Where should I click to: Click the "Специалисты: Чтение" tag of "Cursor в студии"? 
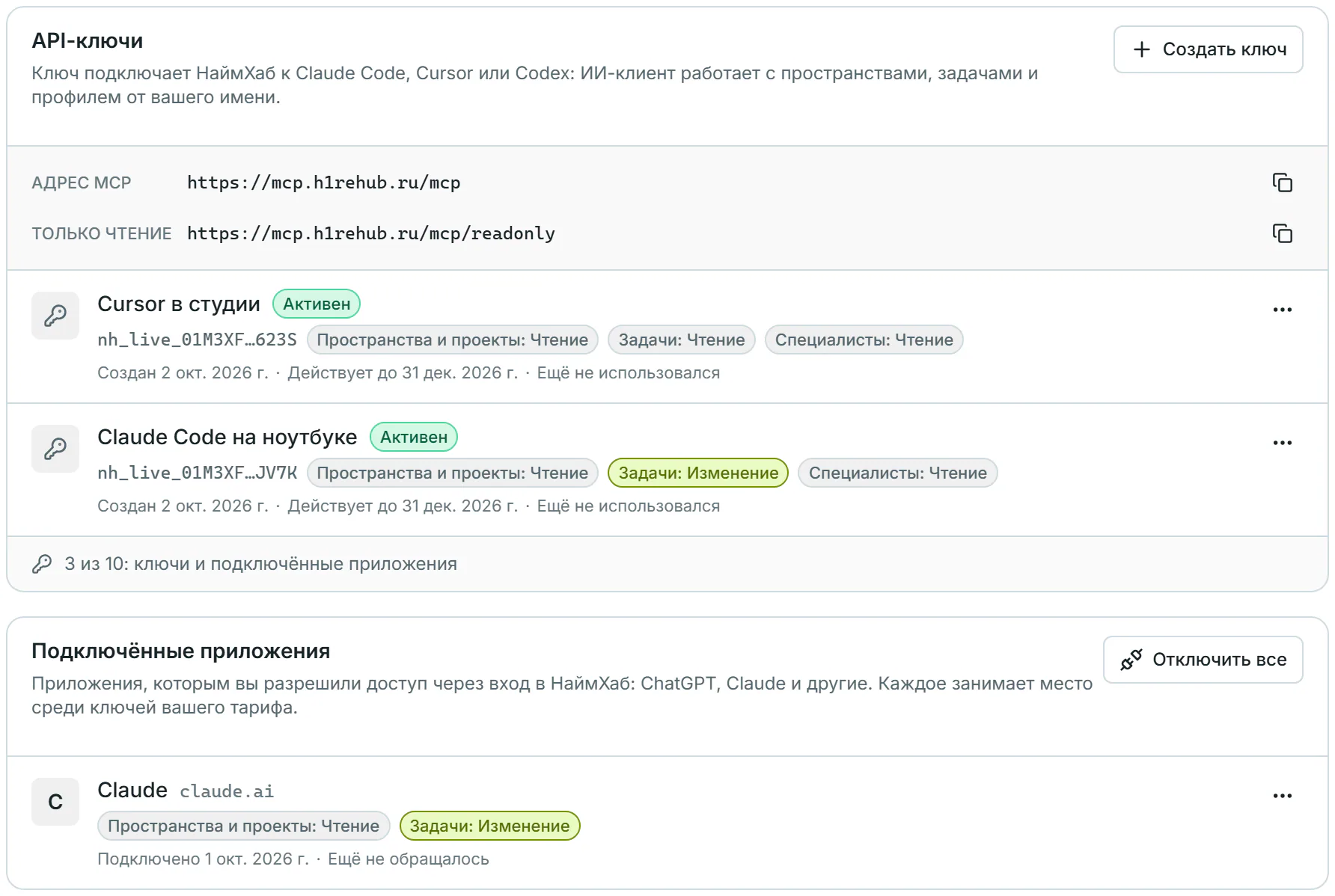(864, 340)
